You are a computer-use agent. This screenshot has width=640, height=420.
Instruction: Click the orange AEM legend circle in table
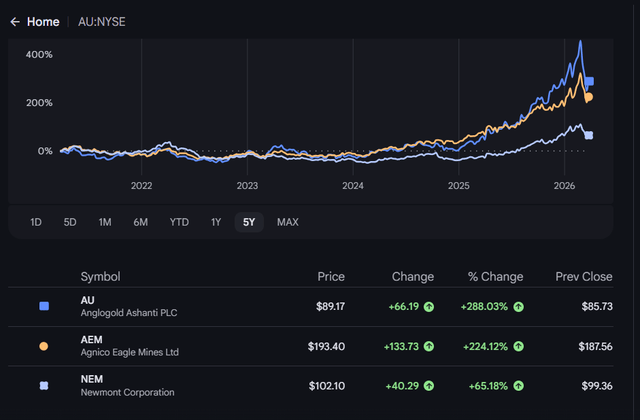[x=44, y=346]
